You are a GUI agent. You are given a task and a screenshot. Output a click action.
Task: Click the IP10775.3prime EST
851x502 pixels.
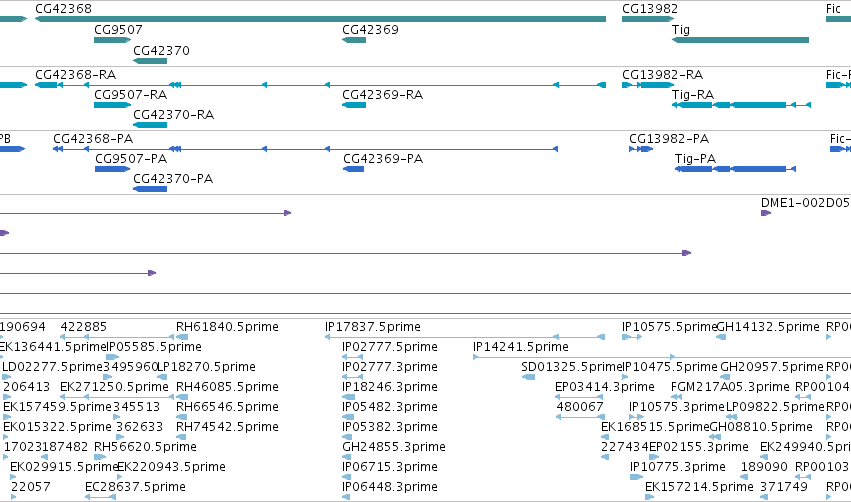coord(637,478)
